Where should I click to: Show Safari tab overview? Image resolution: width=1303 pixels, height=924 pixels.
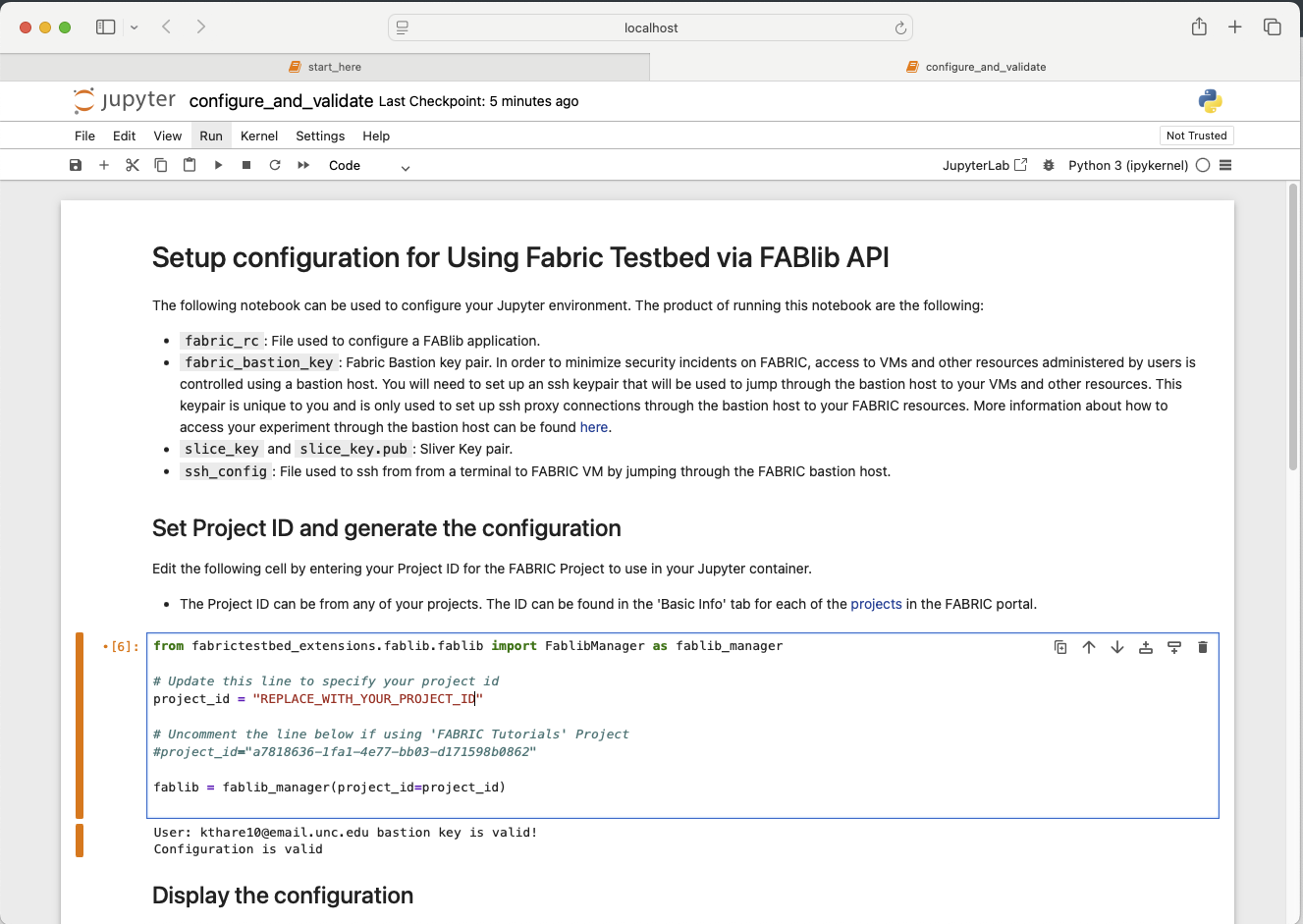1273,27
